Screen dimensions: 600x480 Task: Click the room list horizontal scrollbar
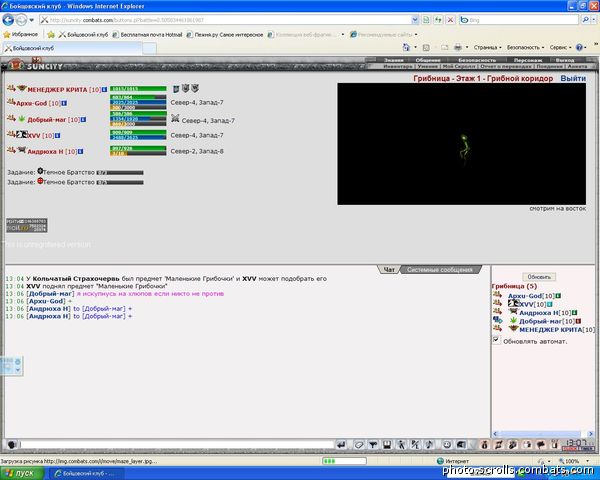click(543, 434)
